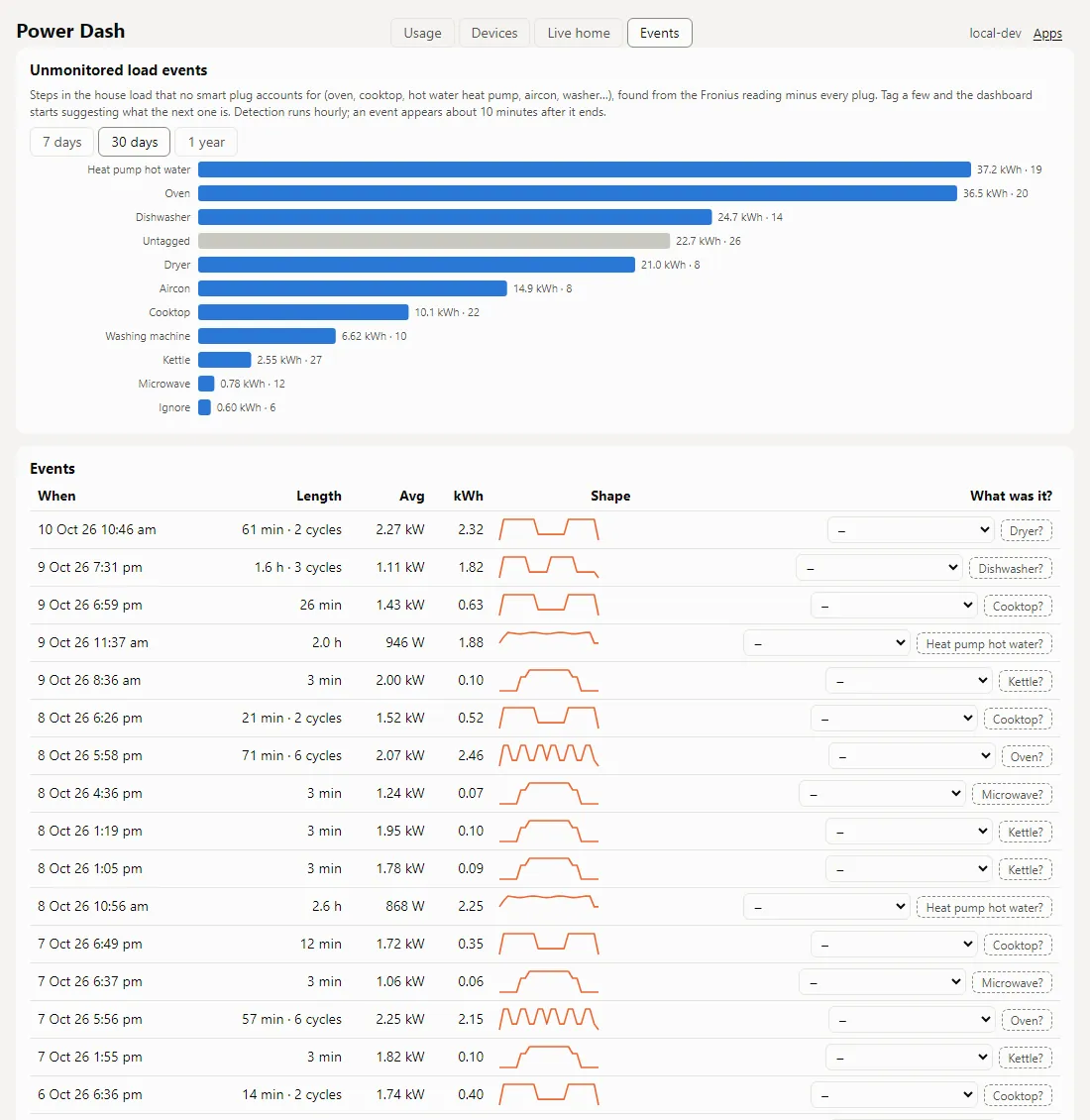Click the Cooktop usage bar

(x=303, y=312)
